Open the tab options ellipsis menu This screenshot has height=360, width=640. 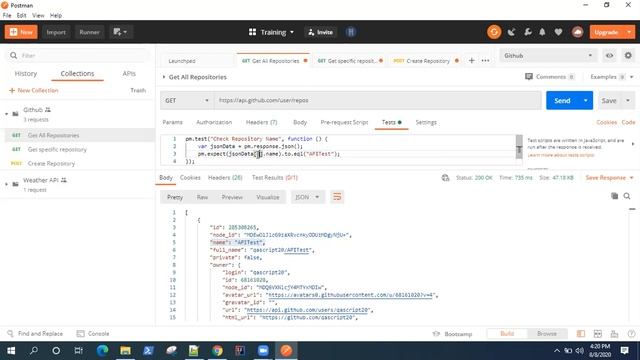(485, 60)
